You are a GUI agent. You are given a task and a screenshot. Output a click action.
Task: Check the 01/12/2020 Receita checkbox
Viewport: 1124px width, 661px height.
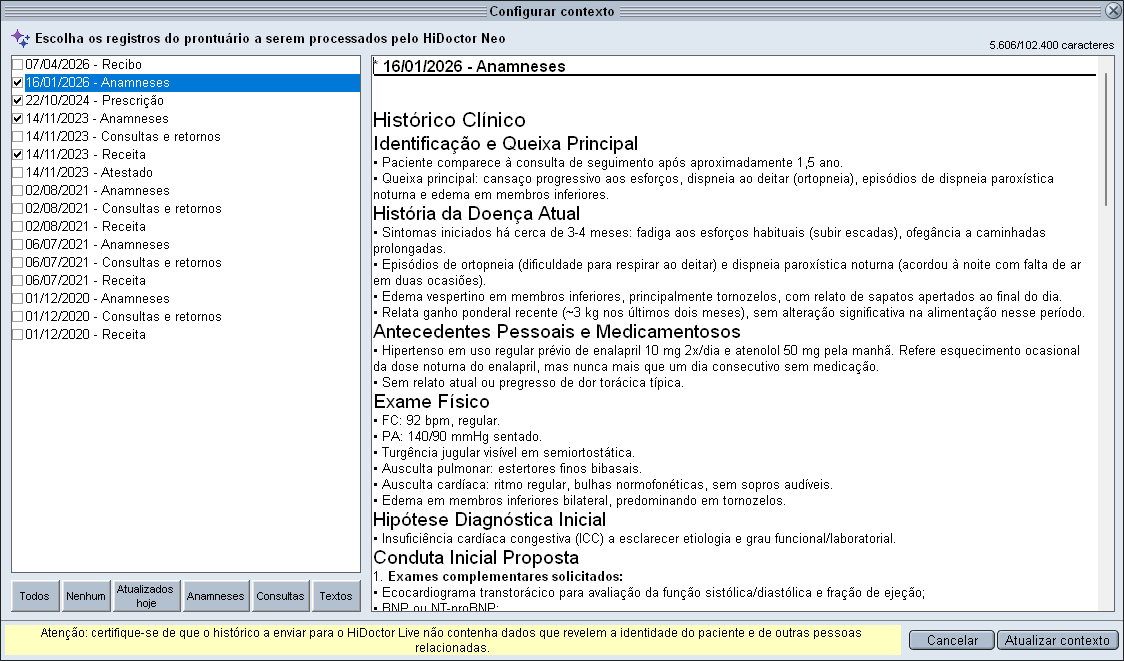pyautogui.click(x=18, y=334)
